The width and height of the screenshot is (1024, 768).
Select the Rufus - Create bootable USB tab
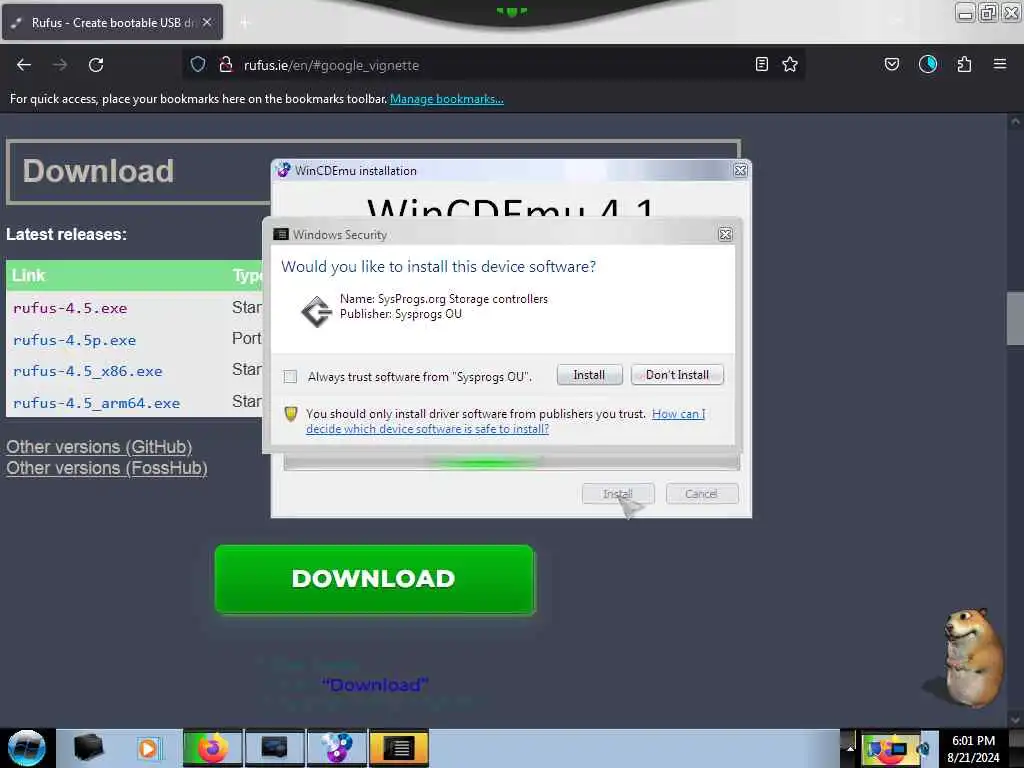112,22
